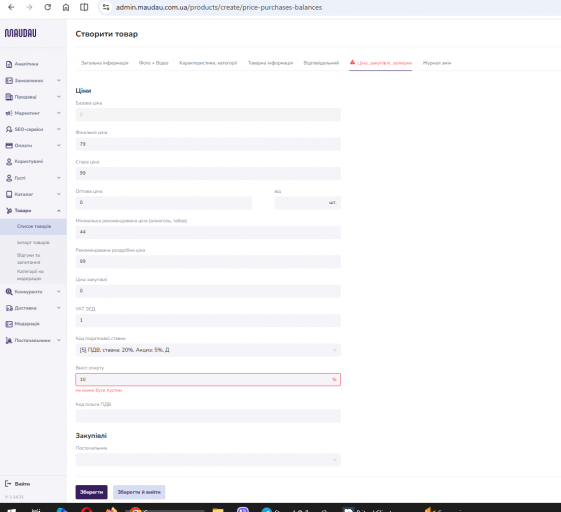
Task: Open Відгуки та запитання submenu item
Action: [x=29, y=259]
